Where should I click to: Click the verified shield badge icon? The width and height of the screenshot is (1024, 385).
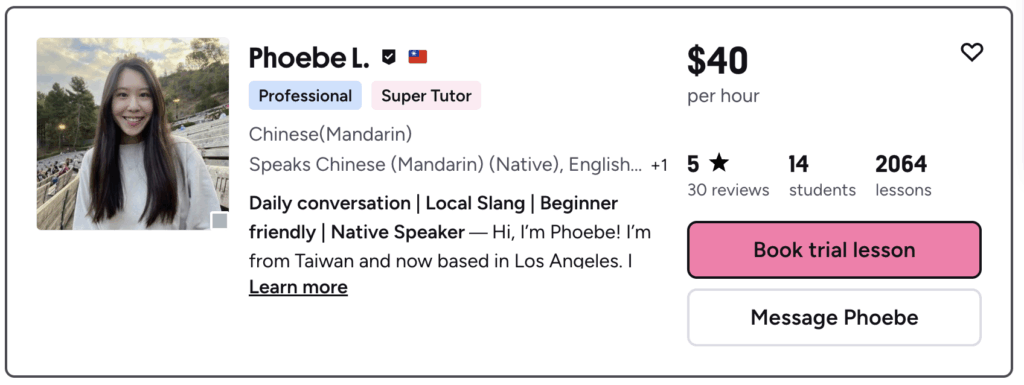pos(389,57)
